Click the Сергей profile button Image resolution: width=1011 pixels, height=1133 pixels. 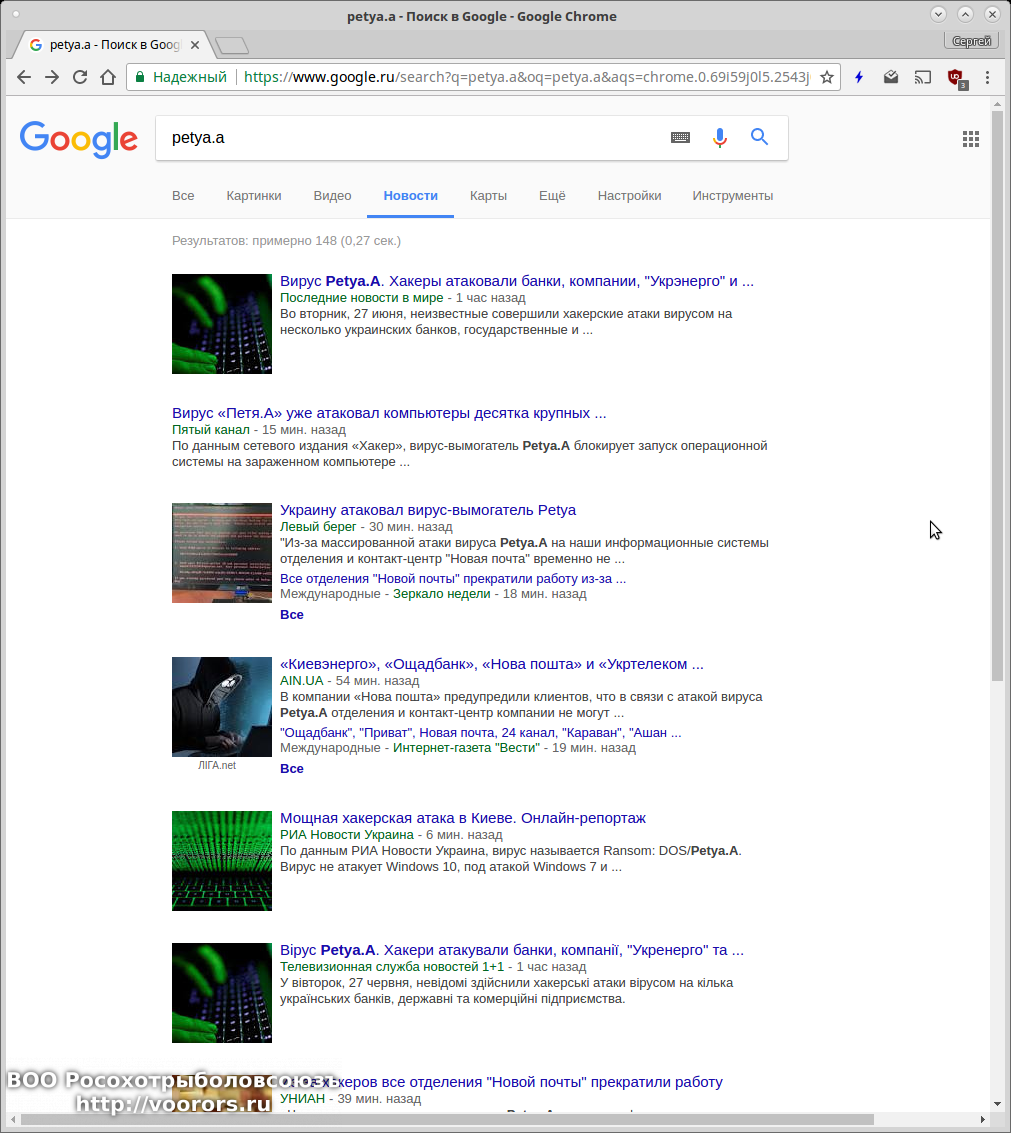pos(971,41)
